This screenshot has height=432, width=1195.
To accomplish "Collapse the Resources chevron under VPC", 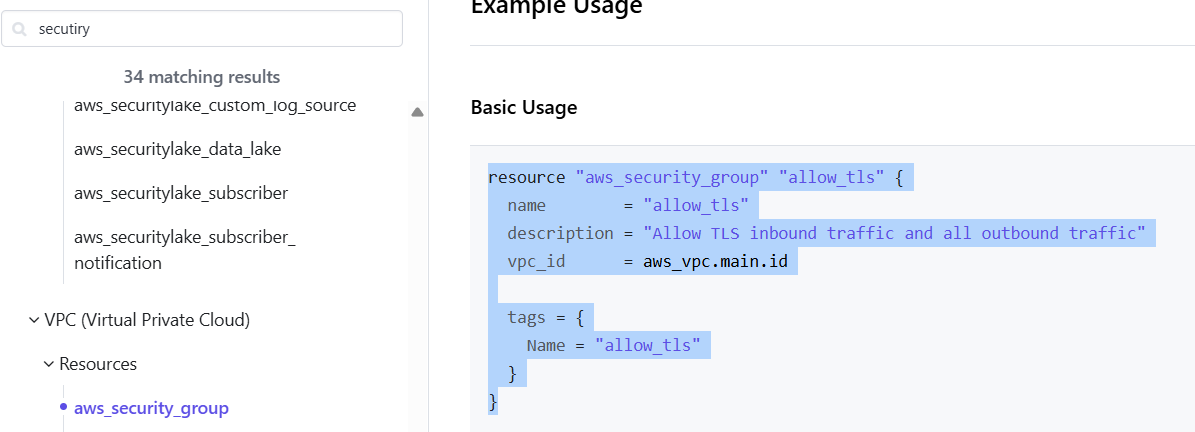I will coord(49,365).
